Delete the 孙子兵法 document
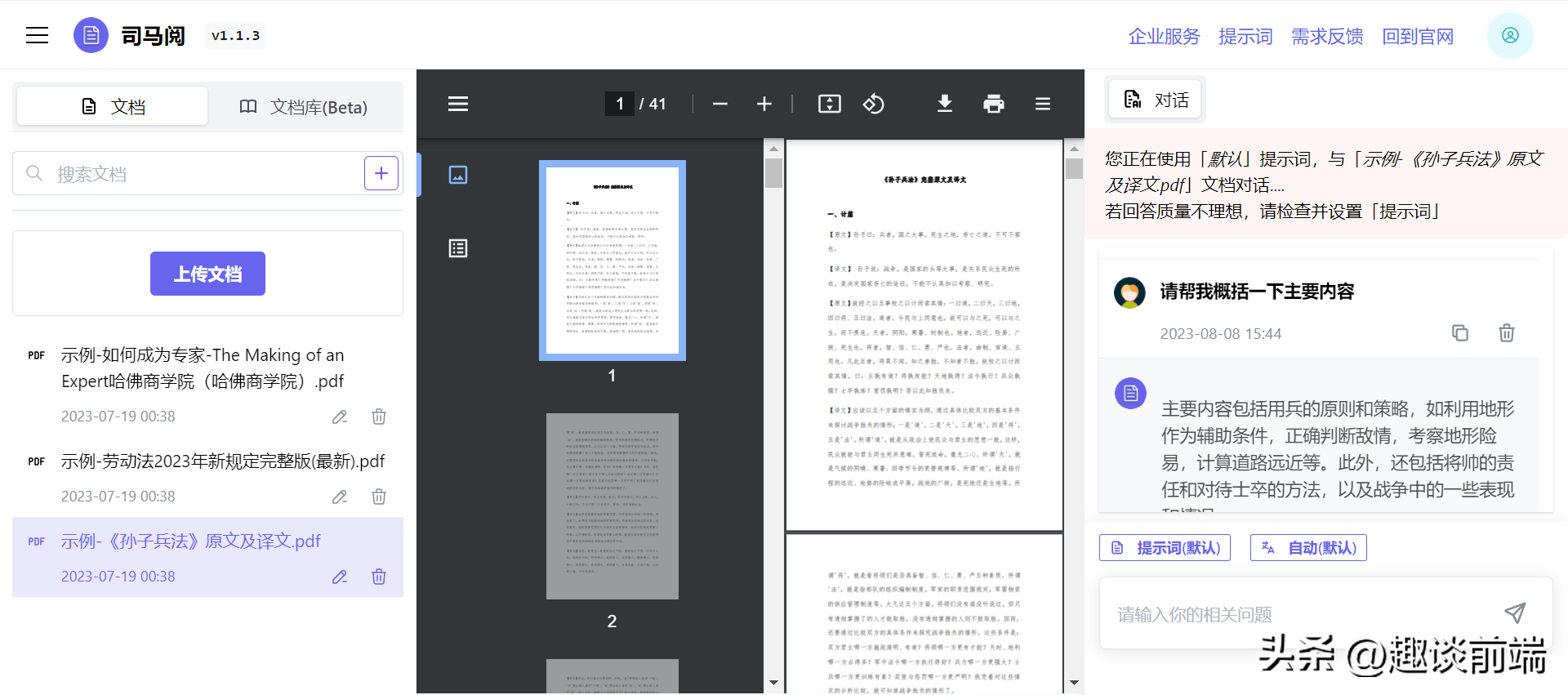This screenshot has height=695, width=1568. pyautogui.click(x=379, y=577)
